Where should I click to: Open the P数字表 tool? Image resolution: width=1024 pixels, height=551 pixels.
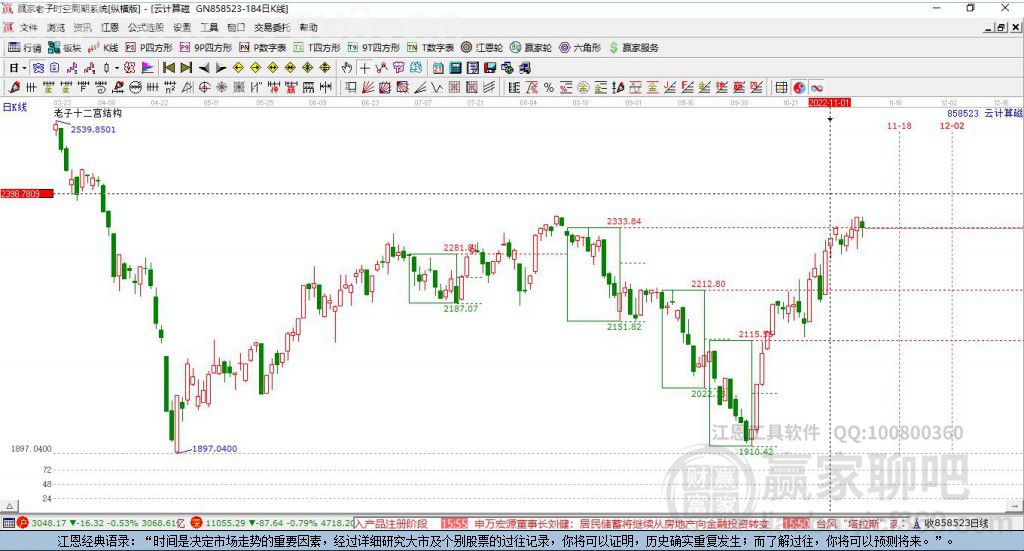tap(263, 48)
